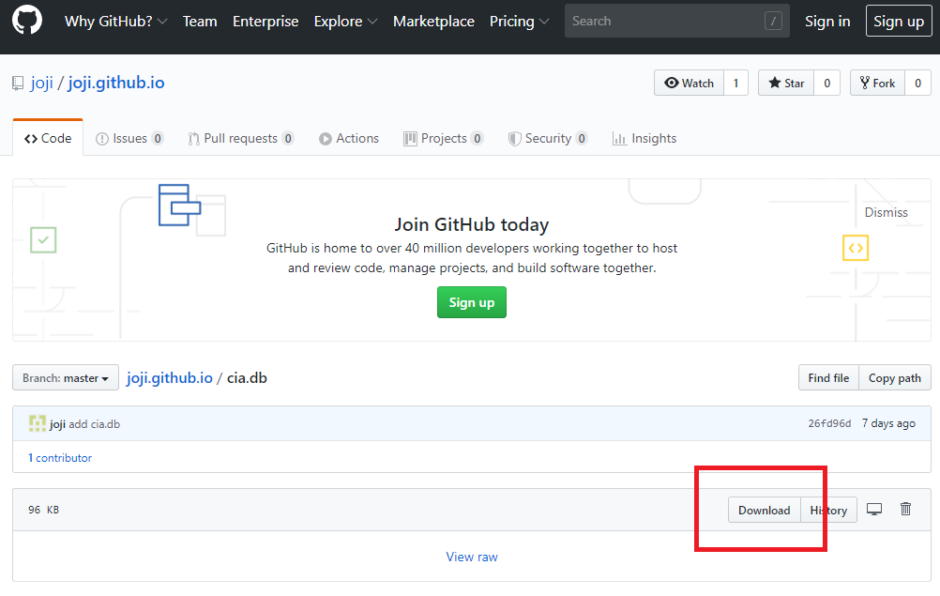Click the trash can delete icon

(906, 509)
